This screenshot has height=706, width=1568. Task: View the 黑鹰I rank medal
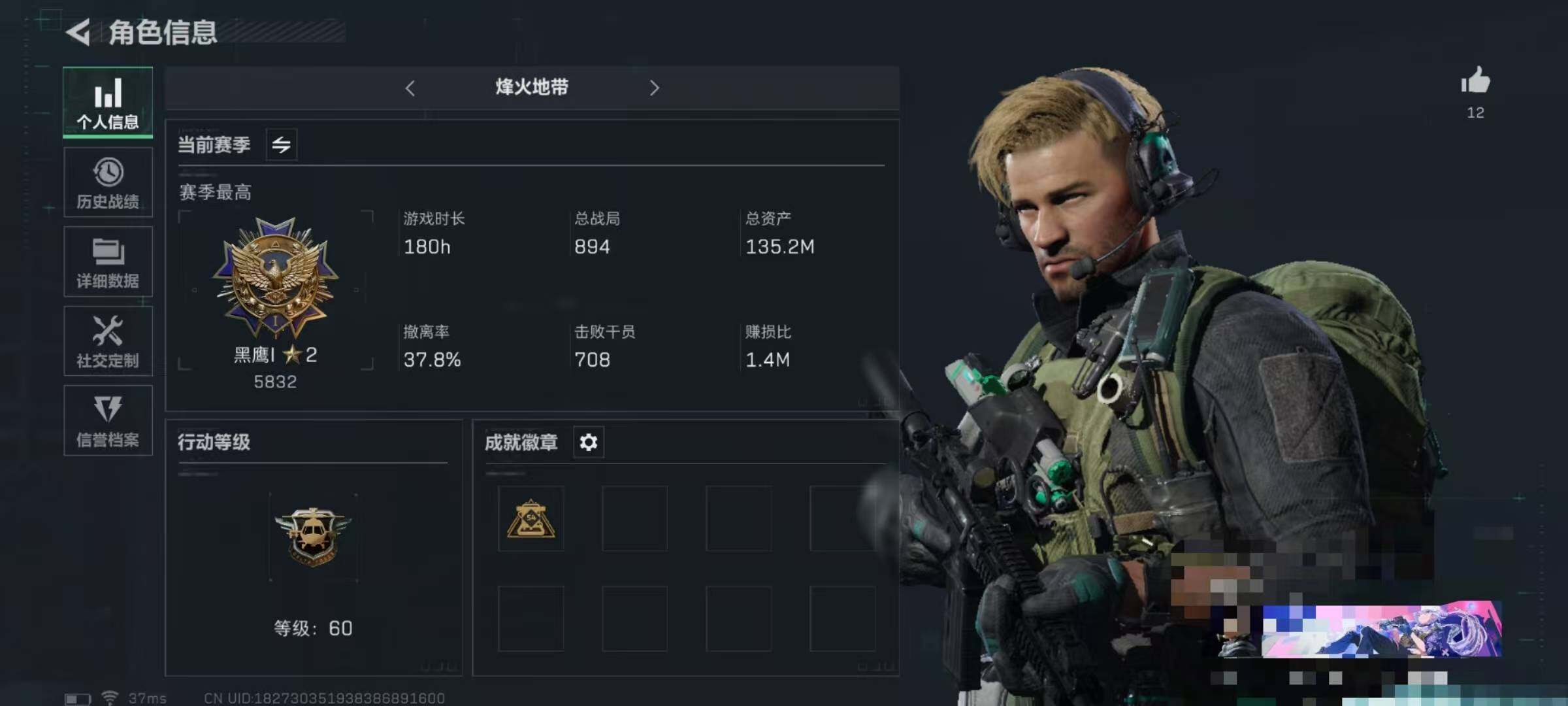pos(276,277)
